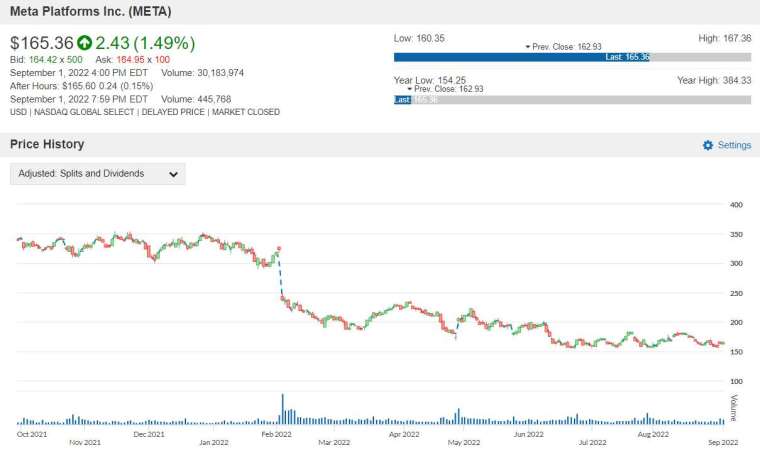
Task: Click the DELAYED PRICE label
Action: tap(173, 112)
